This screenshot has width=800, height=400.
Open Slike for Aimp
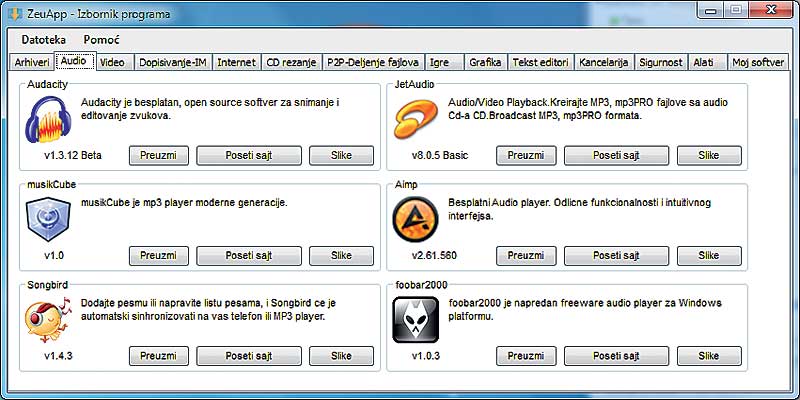click(709, 256)
